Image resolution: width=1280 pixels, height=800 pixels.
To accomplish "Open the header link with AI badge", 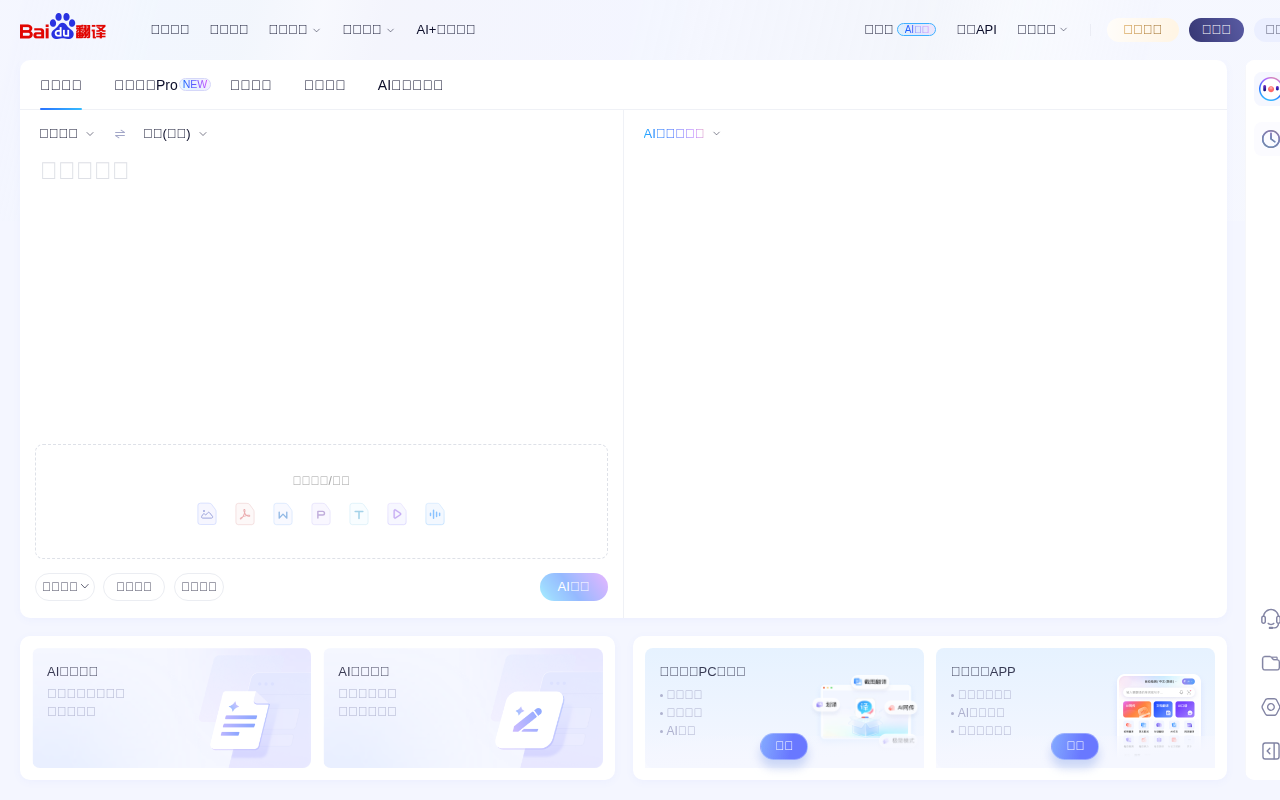I will [x=900, y=29].
